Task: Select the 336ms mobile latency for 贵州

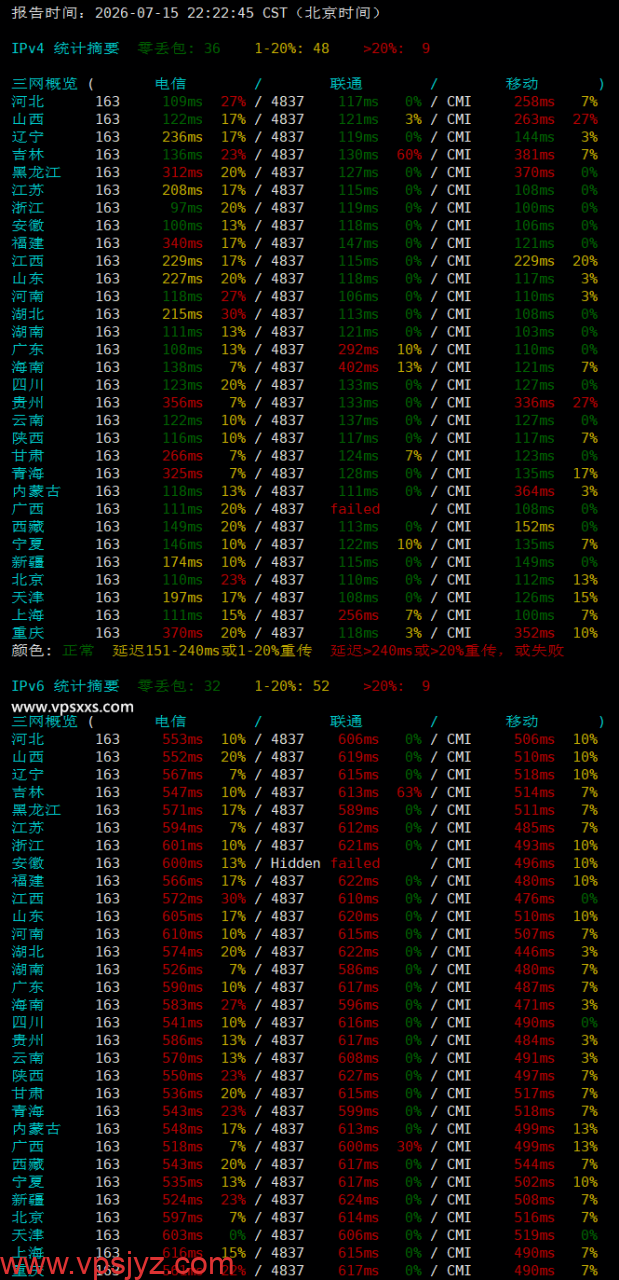Action: coord(534,403)
